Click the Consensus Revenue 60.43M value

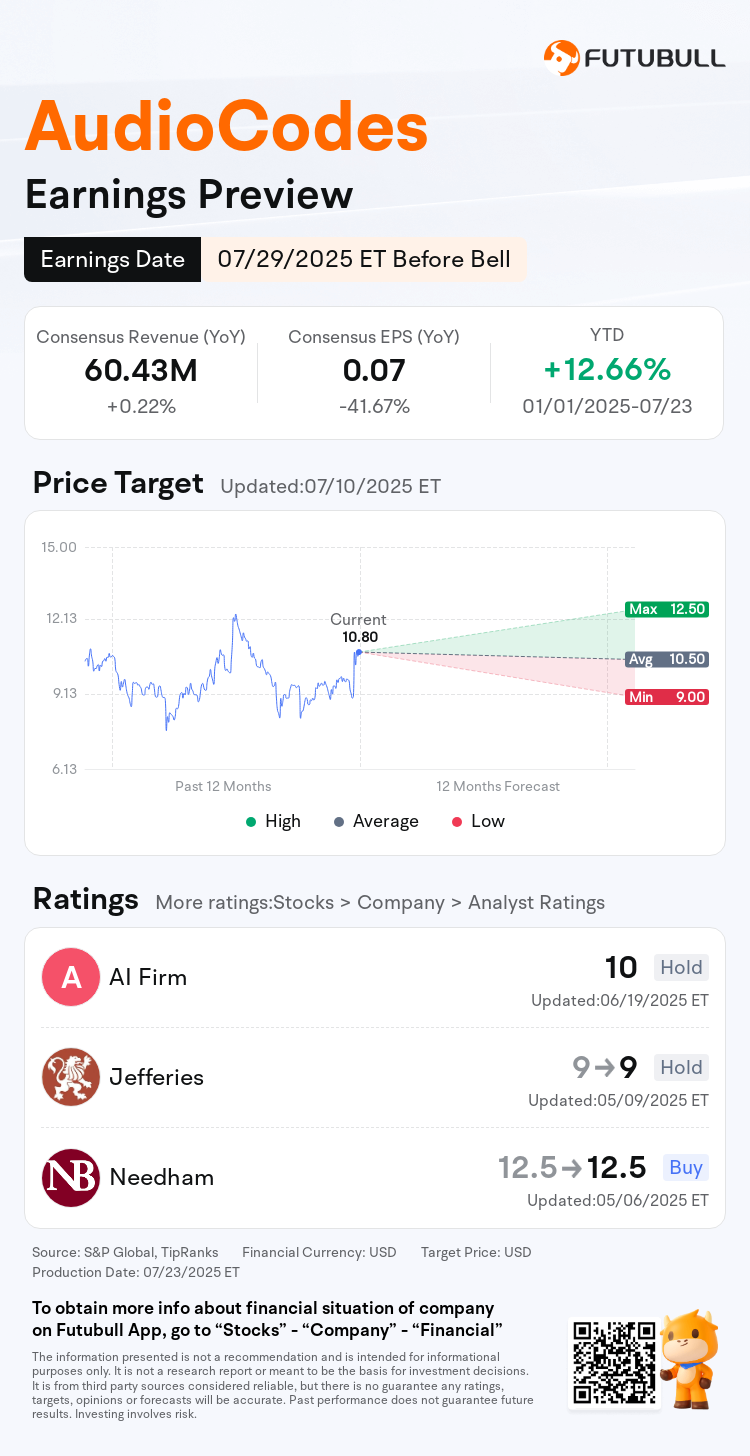point(141,370)
